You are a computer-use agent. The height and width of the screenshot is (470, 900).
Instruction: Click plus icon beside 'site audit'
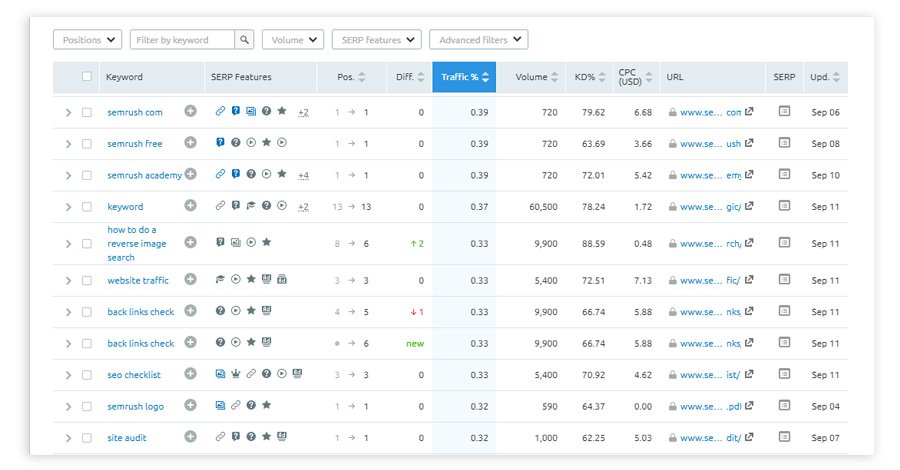coord(191,437)
